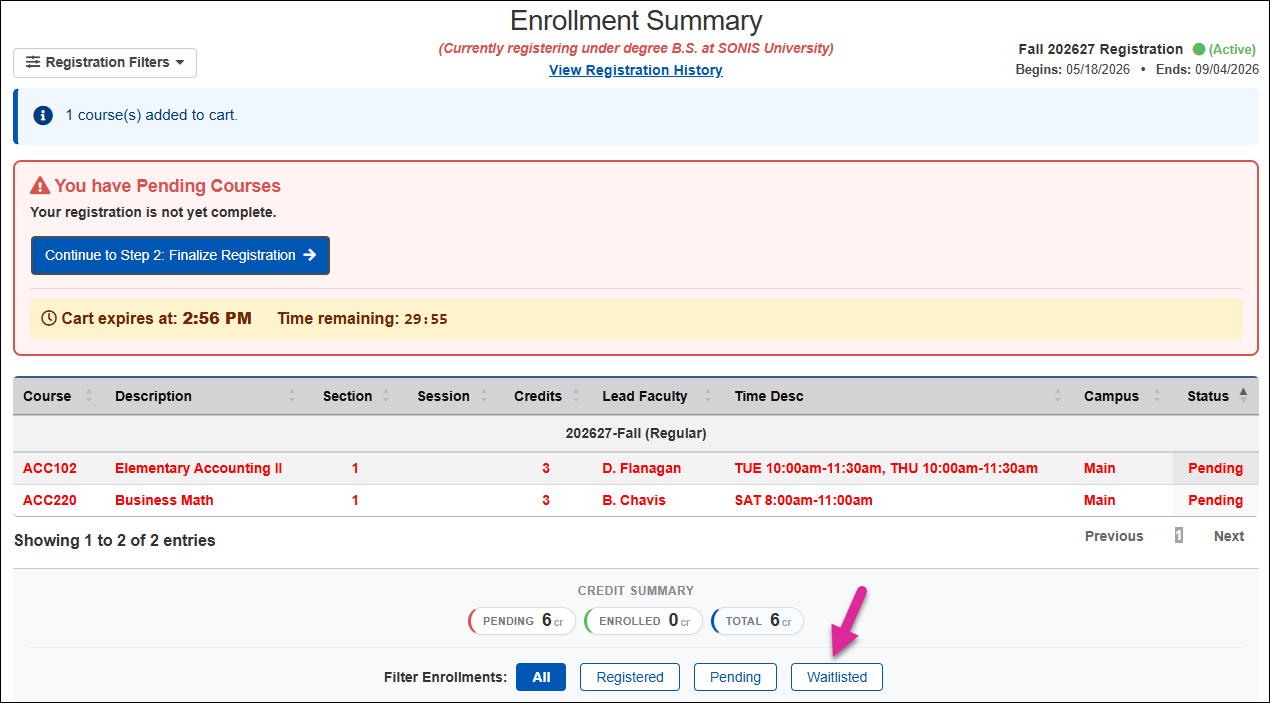Click the PENDING 6 cr credit badge
The height and width of the screenshot is (703, 1270).
coord(522,621)
